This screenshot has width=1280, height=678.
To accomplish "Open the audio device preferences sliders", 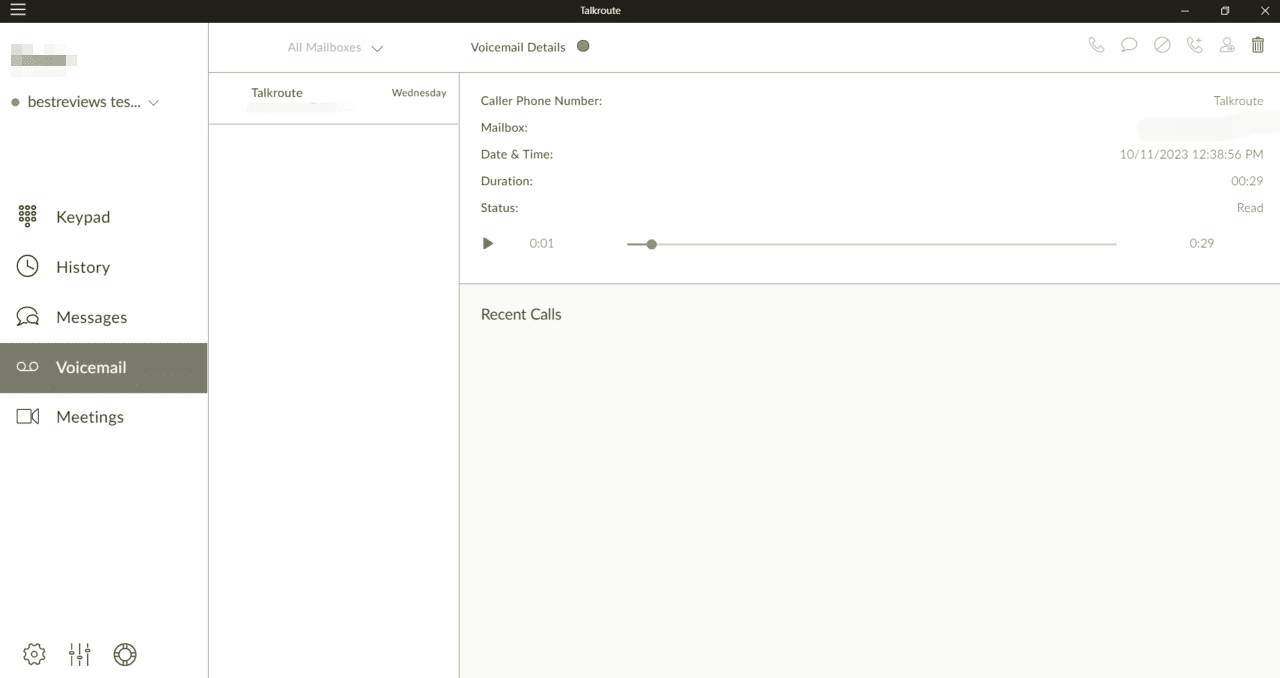I will pyautogui.click(x=79, y=654).
